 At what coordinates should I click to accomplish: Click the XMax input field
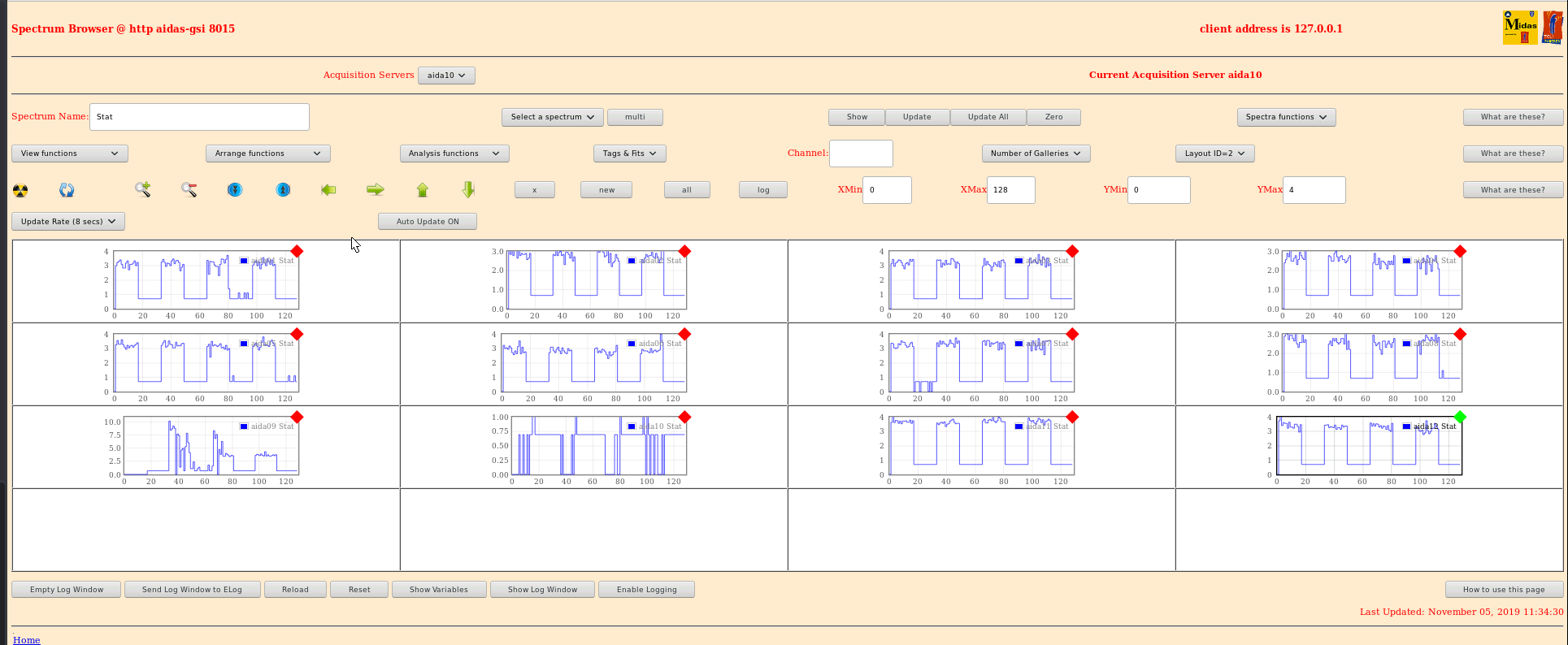tap(1010, 189)
